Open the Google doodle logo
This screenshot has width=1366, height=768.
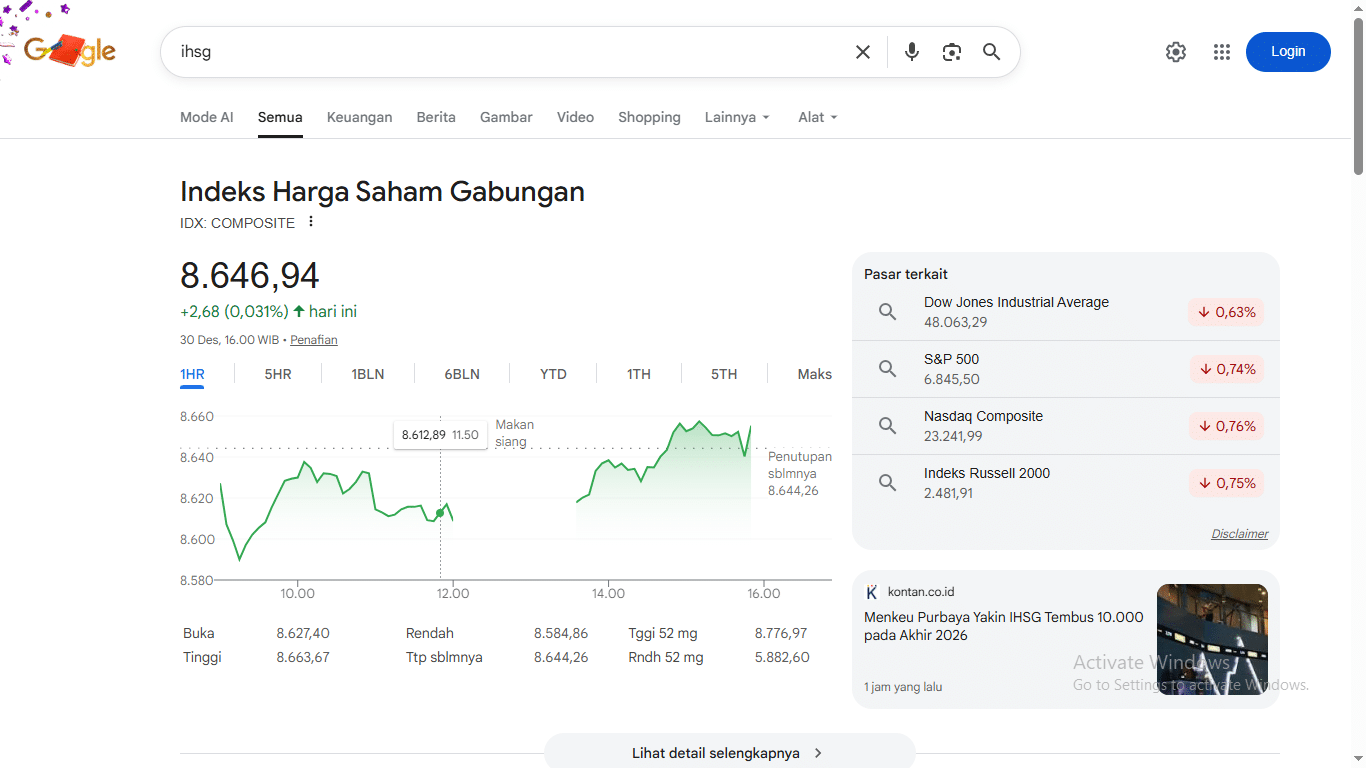coord(68,50)
